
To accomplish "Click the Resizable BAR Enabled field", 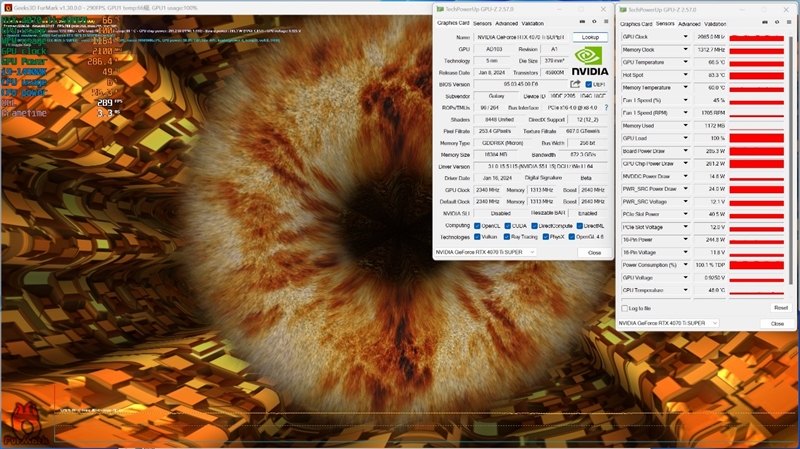I will point(587,213).
